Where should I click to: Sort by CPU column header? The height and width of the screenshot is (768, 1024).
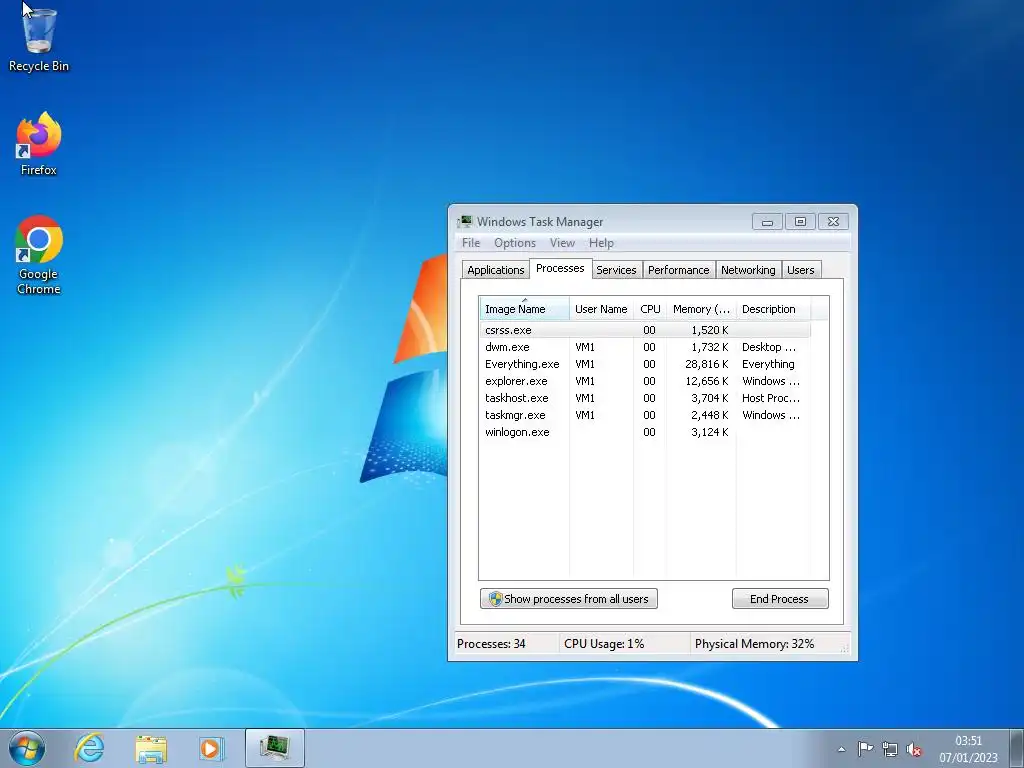tap(650, 309)
